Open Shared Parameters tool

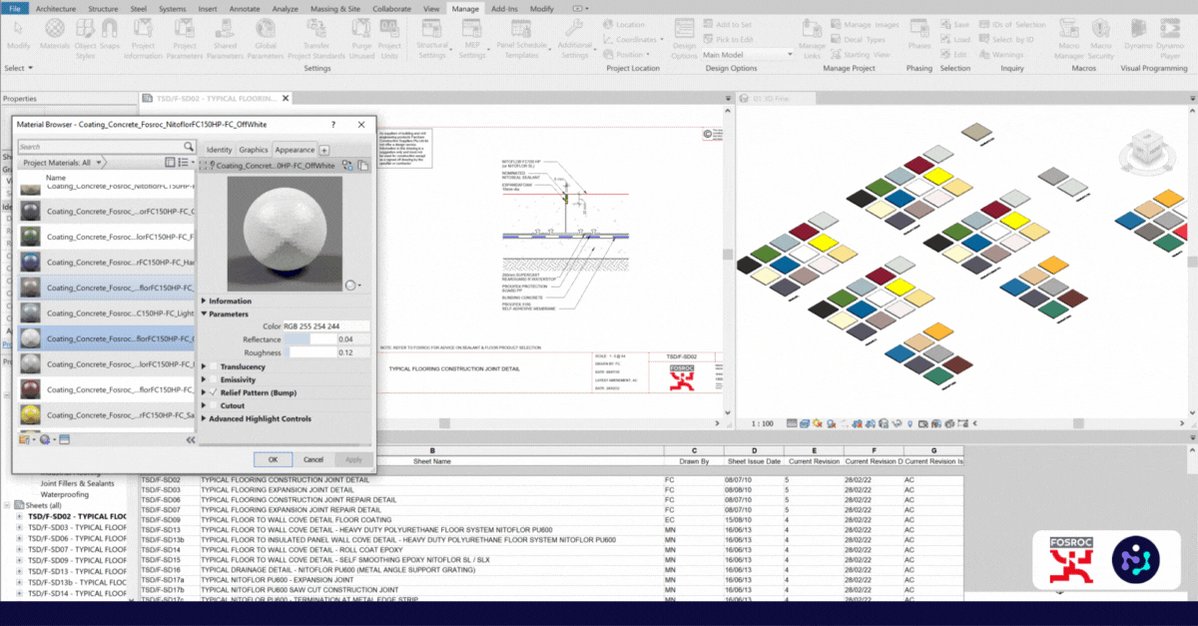coord(225,38)
